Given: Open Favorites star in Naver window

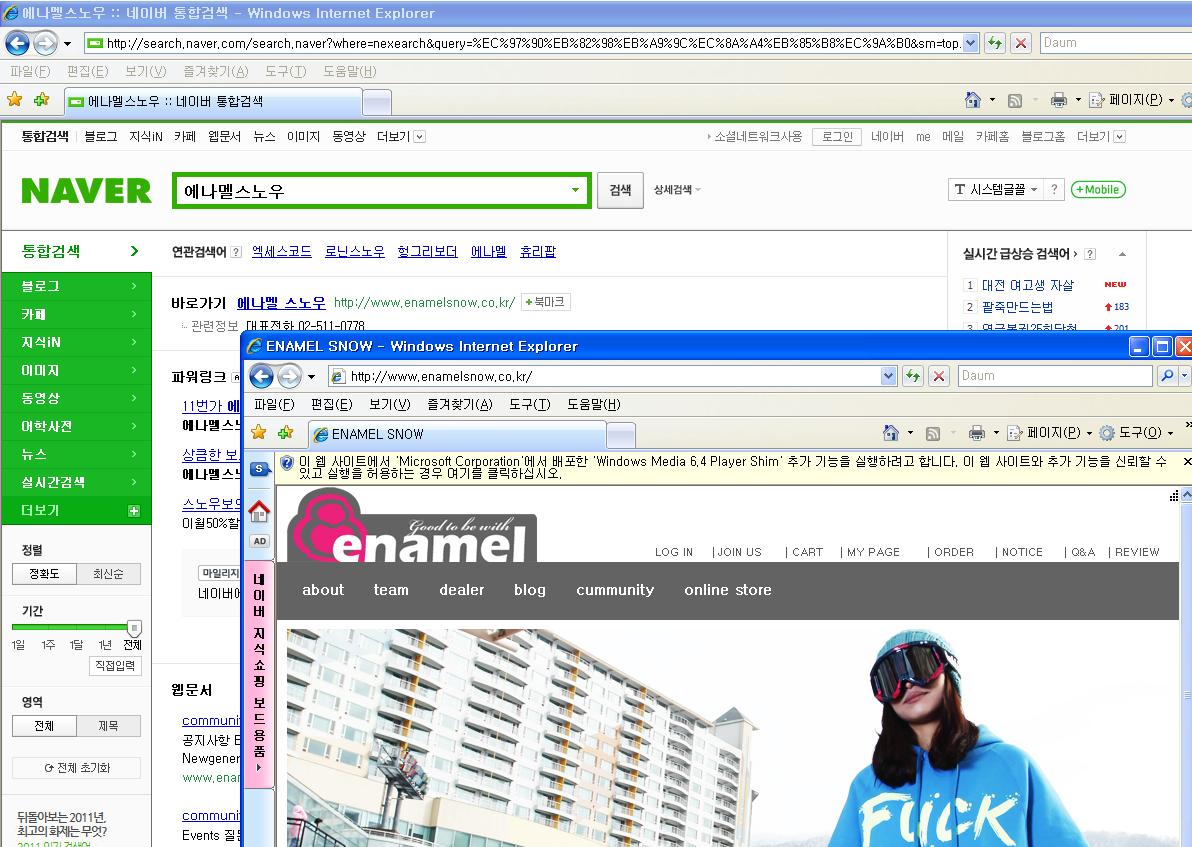Looking at the screenshot, I should [x=14, y=100].
